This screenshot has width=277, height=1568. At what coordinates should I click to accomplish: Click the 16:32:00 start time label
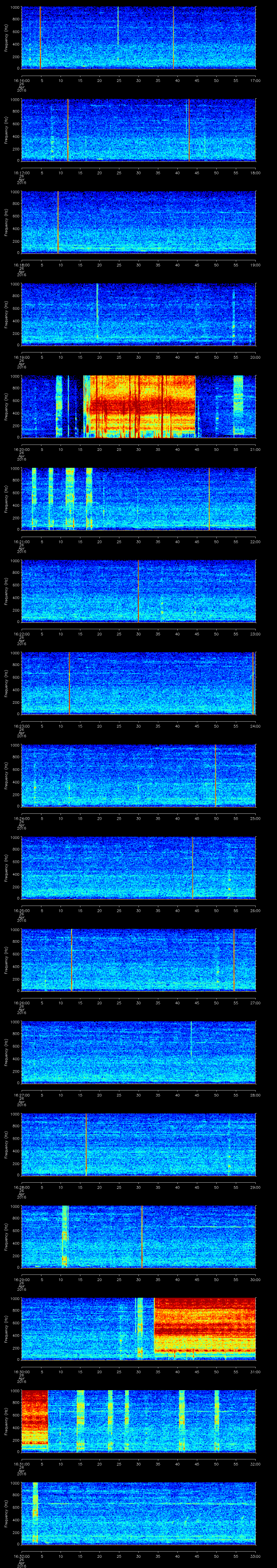point(22,1556)
